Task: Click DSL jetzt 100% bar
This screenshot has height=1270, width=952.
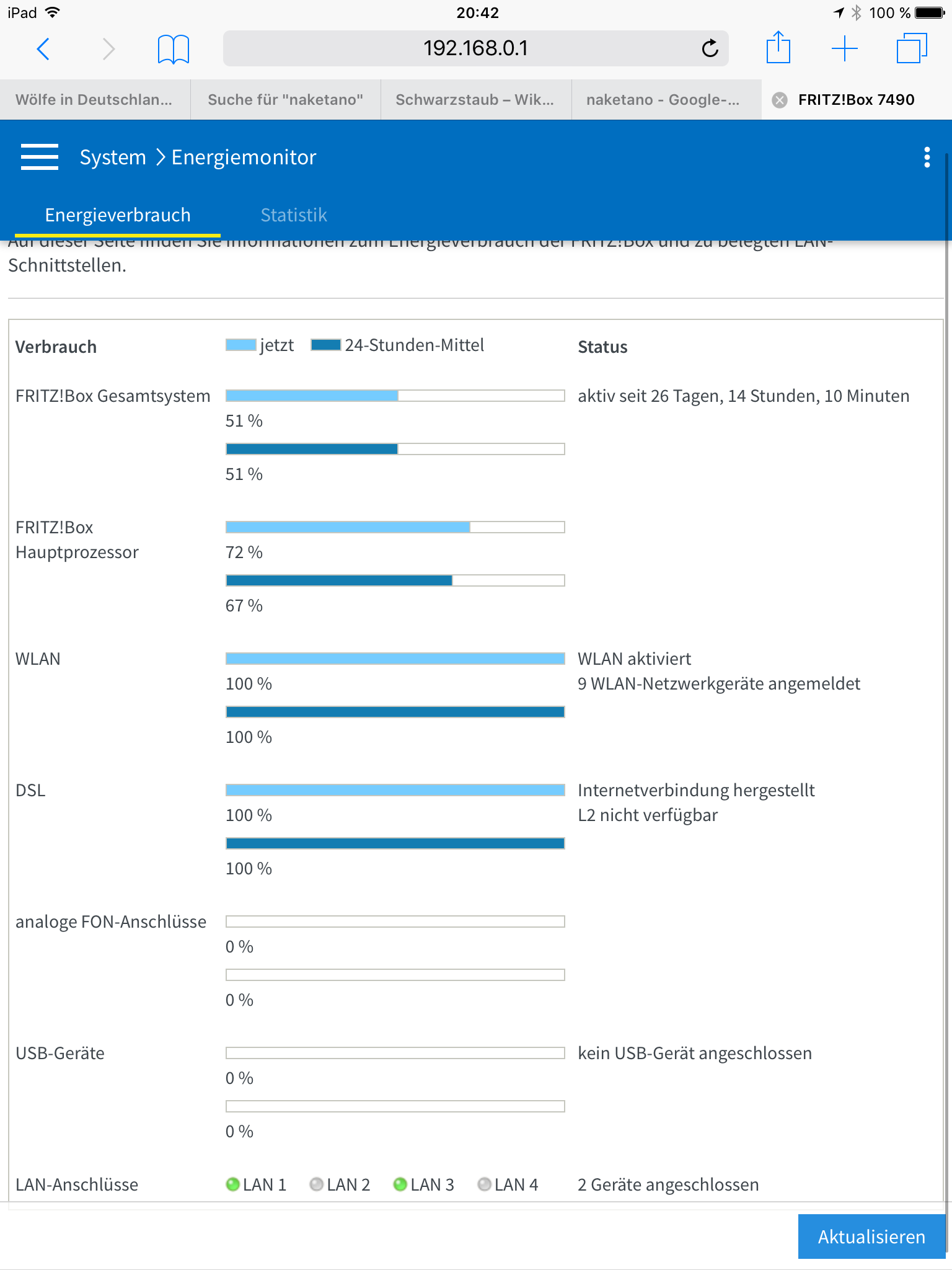Action: click(395, 790)
